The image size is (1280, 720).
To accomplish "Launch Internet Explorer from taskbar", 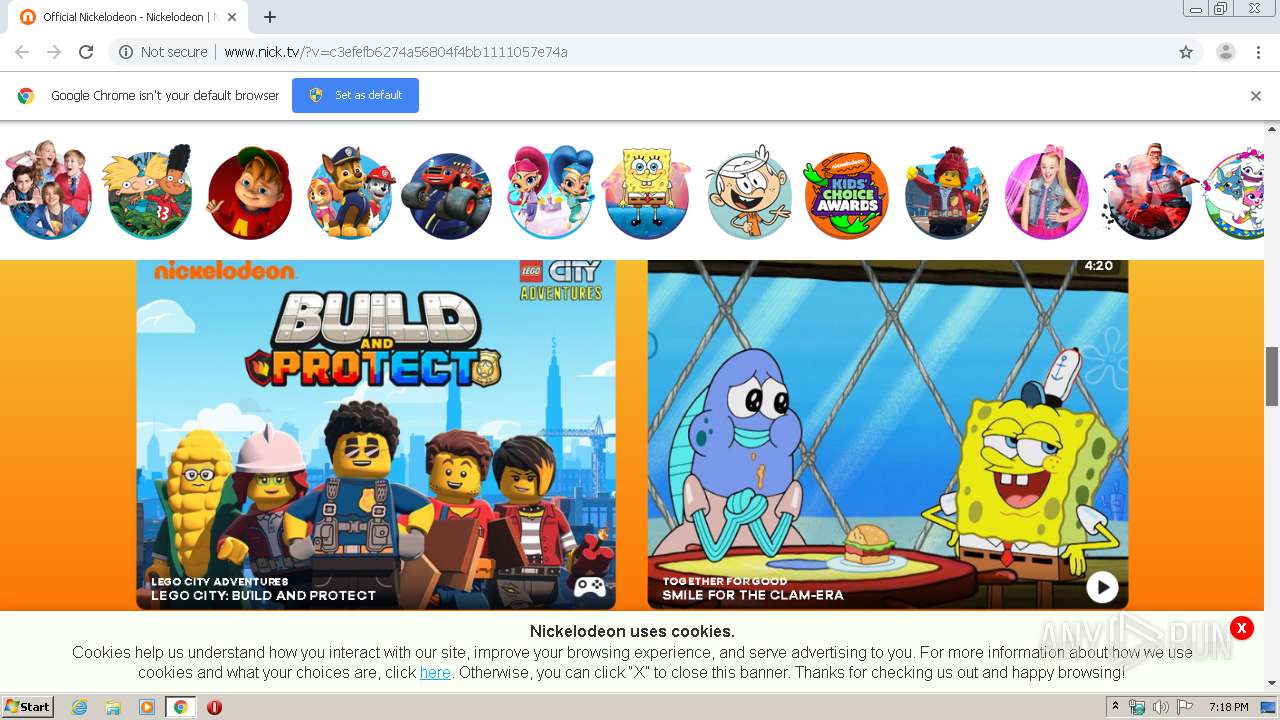I will point(80,707).
